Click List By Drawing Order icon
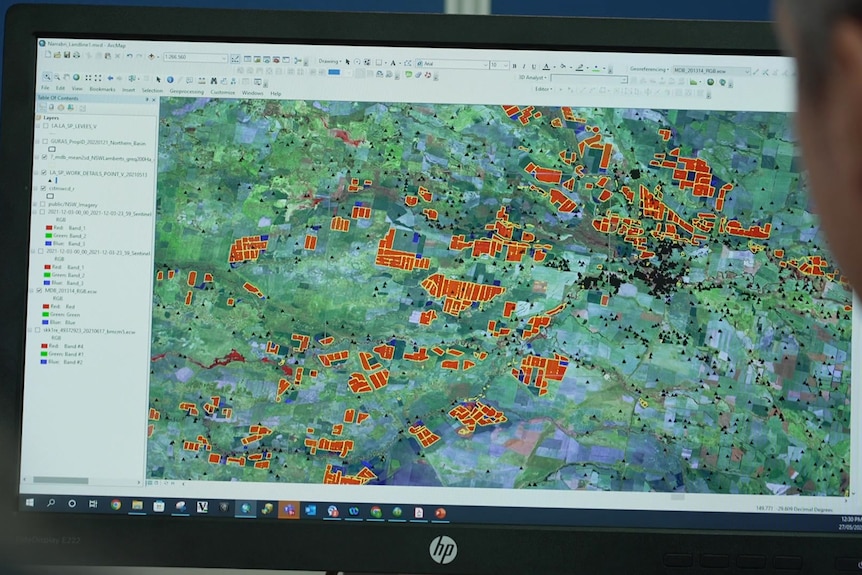This screenshot has width=862, height=575. [42, 107]
